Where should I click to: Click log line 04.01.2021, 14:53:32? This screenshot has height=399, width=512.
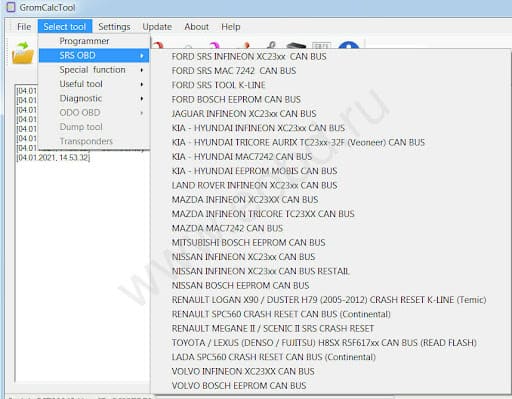click(53, 157)
